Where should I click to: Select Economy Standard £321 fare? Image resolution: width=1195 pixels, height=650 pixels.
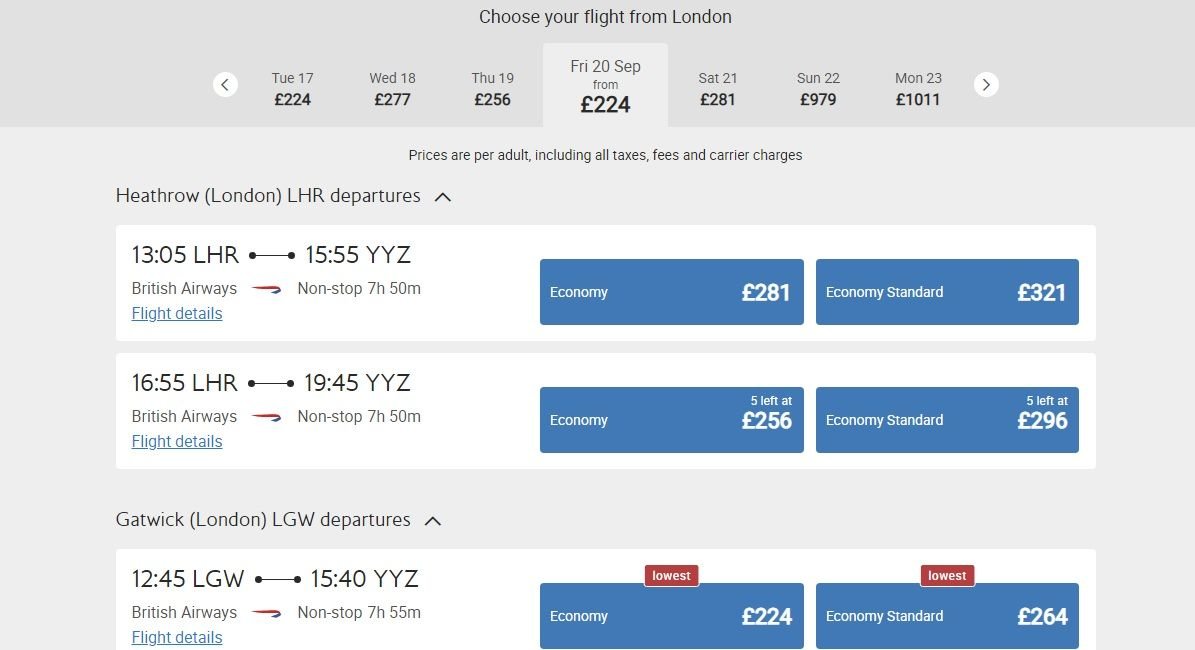coord(947,292)
